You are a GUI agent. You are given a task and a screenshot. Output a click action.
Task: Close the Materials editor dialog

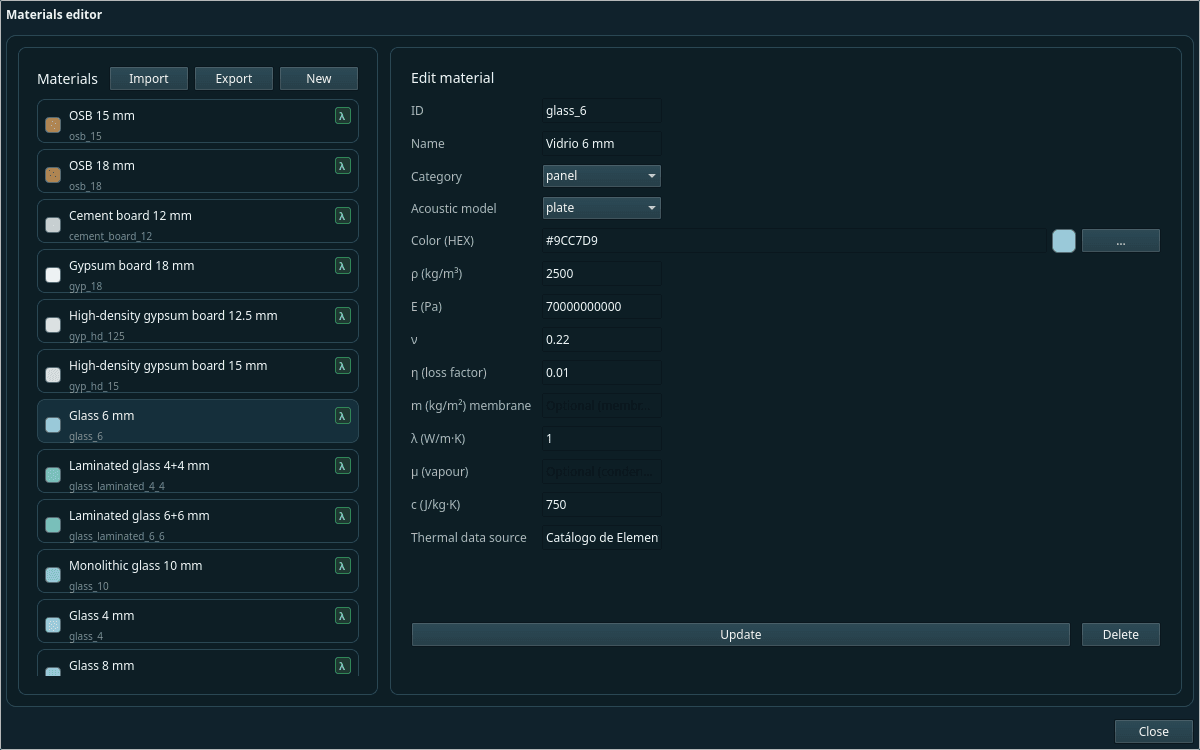coord(1154,732)
